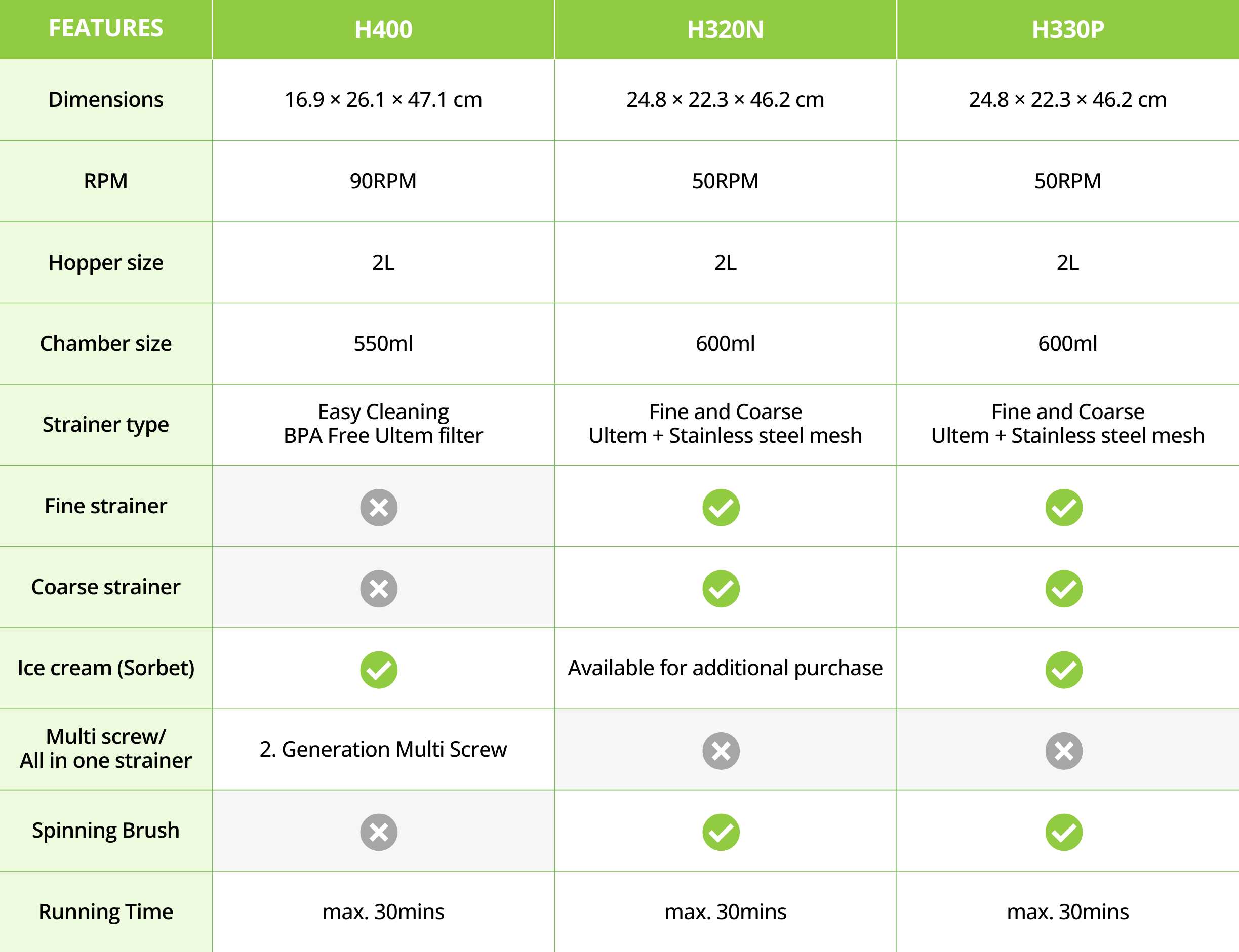Click the gray X for H400 Fine strainer
This screenshot has height=952, width=1239.
pyautogui.click(x=379, y=507)
